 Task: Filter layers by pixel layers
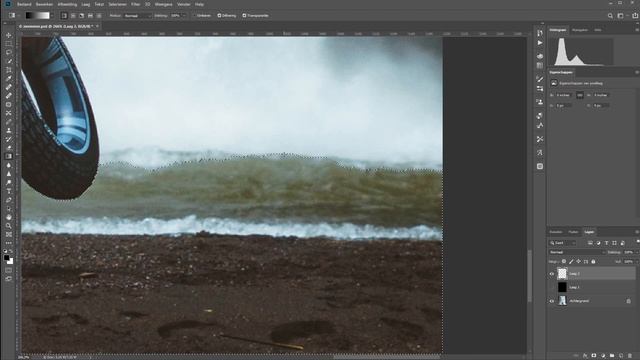click(x=590, y=243)
